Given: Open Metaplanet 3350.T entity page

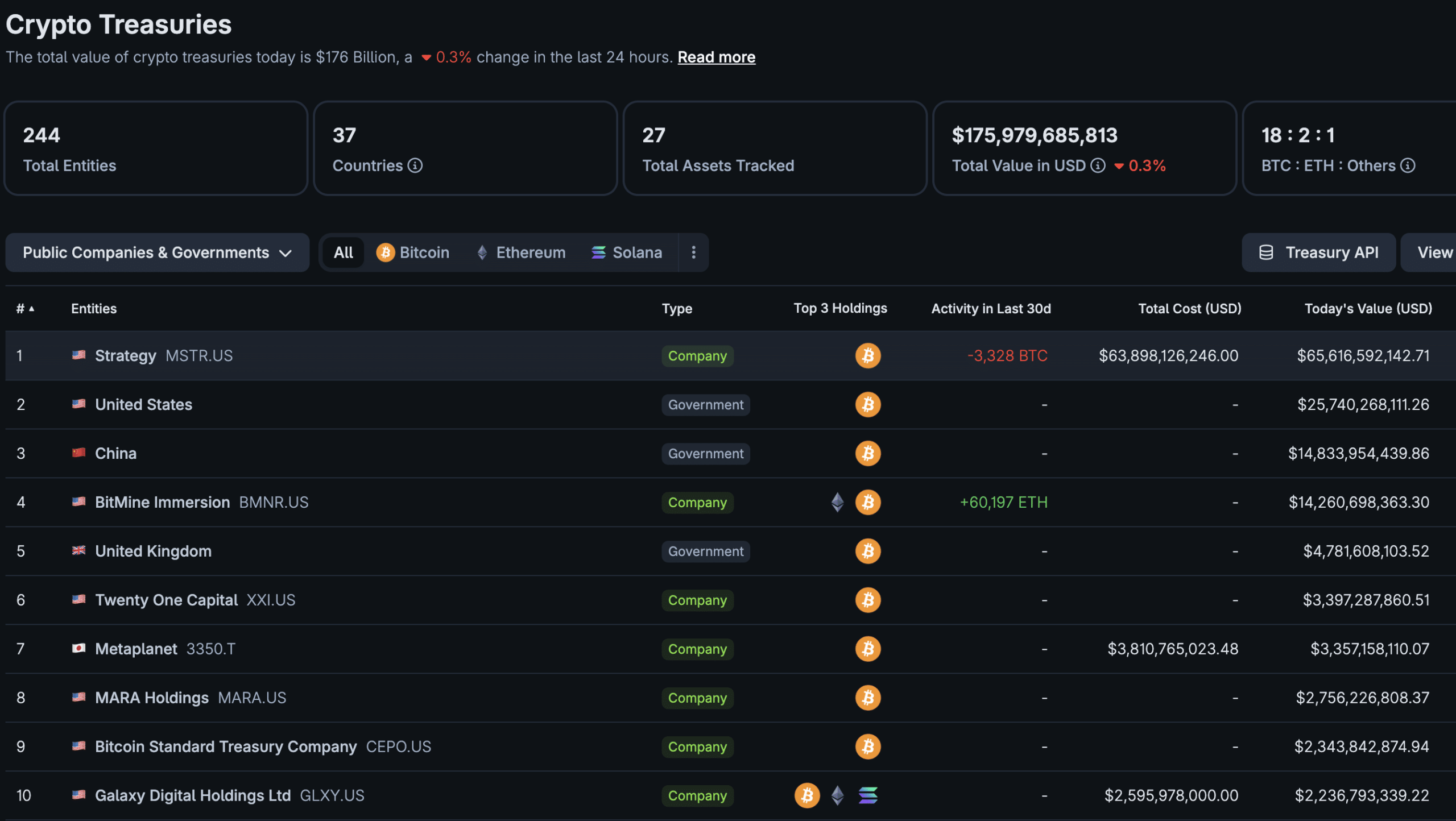Looking at the screenshot, I should [165, 649].
